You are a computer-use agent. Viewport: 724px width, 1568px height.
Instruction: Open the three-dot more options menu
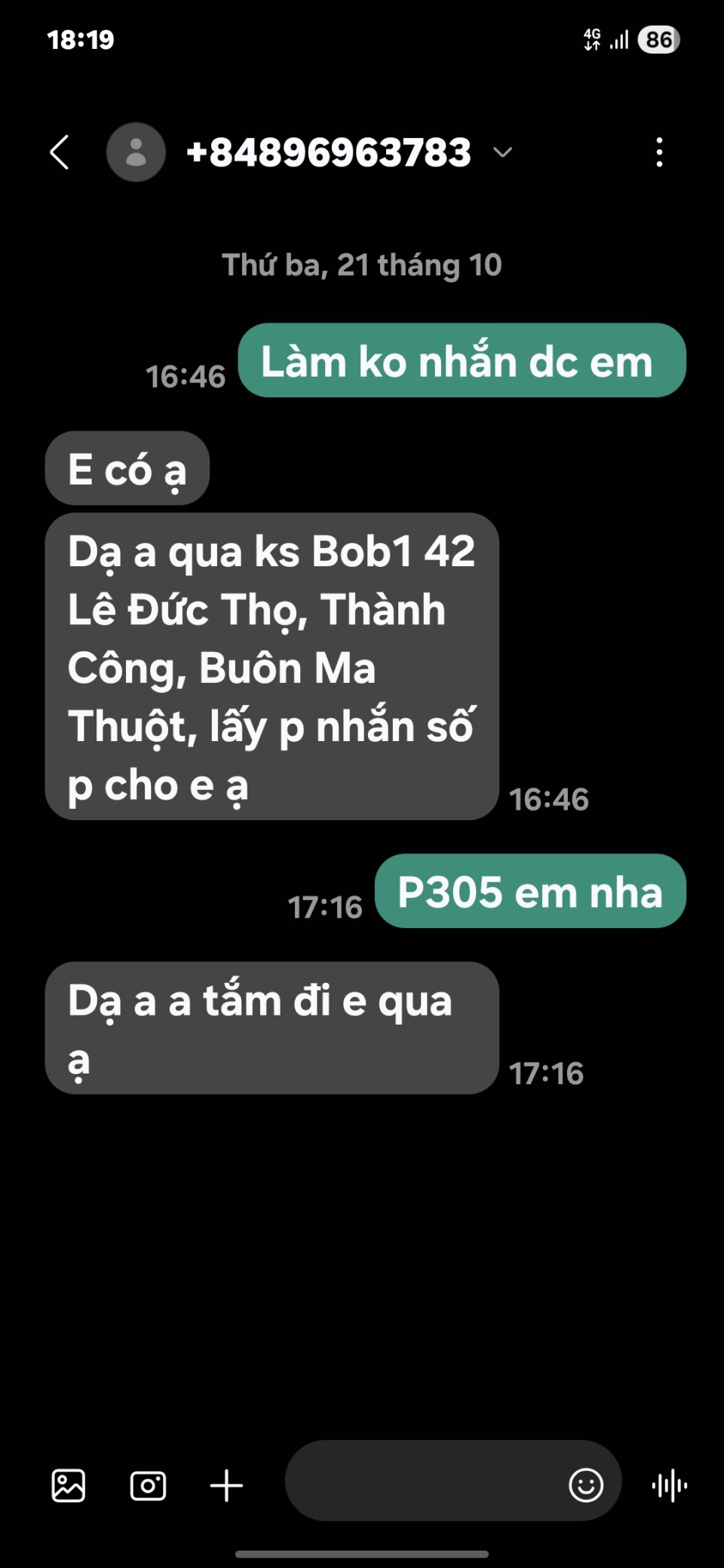tap(659, 152)
